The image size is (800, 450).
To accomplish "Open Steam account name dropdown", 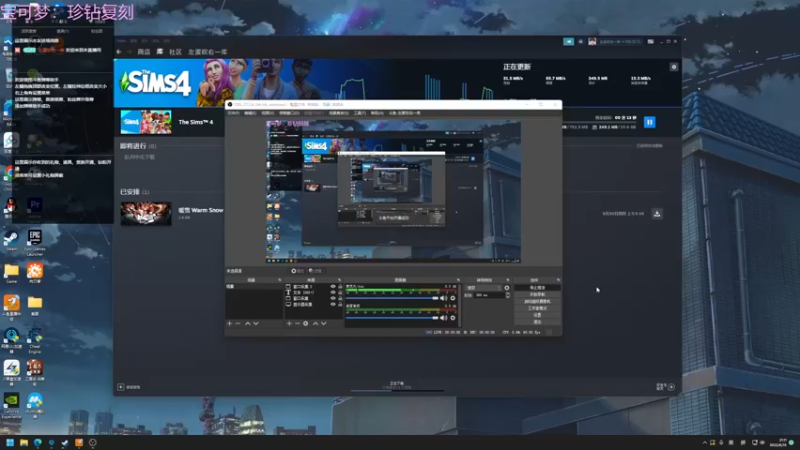I will [x=620, y=41].
